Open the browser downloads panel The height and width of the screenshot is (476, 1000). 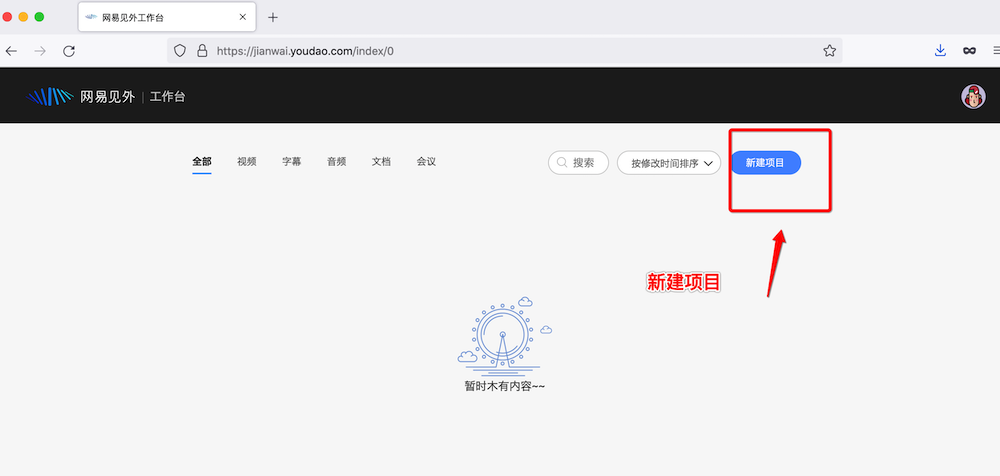pos(940,50)
